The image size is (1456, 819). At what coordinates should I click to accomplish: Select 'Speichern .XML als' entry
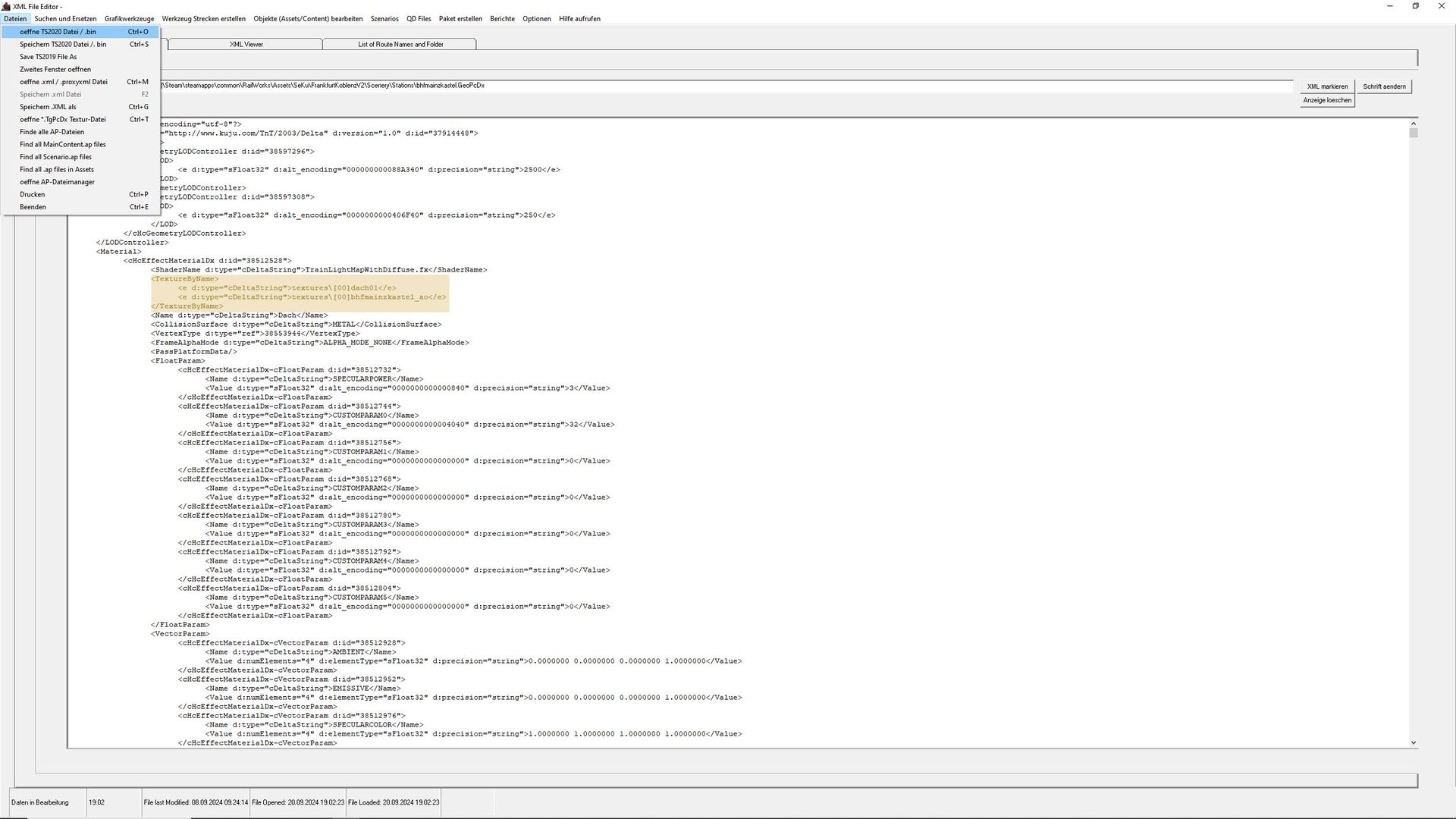coord(48,107)
